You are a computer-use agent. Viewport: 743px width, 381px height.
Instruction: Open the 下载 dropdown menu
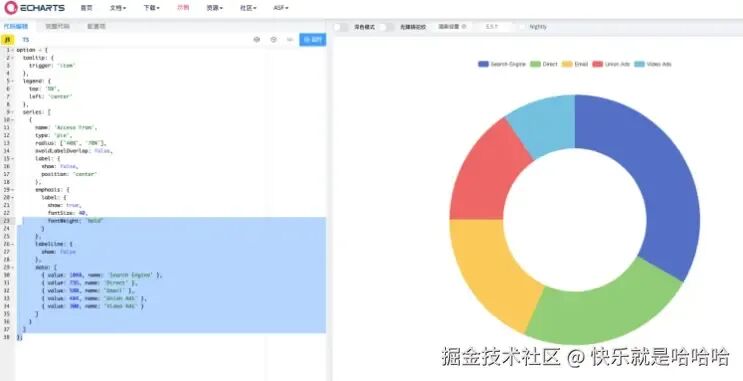click(x=152, y=8)
